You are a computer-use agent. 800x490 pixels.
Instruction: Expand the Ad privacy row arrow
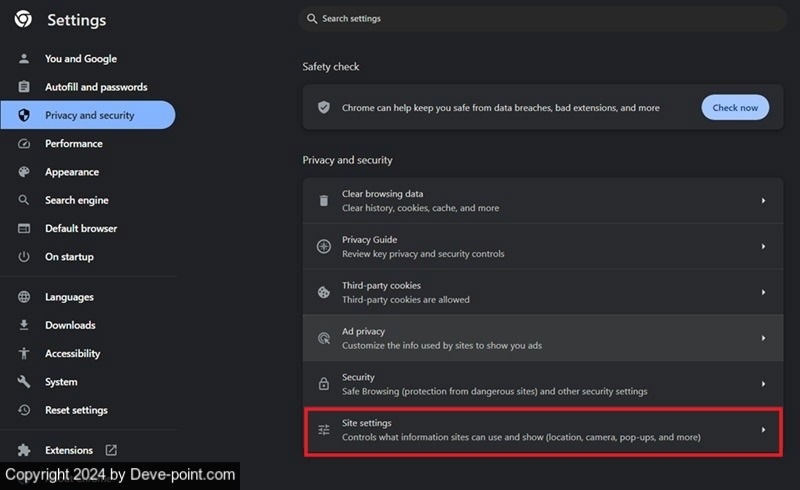(x=763, y=338)
